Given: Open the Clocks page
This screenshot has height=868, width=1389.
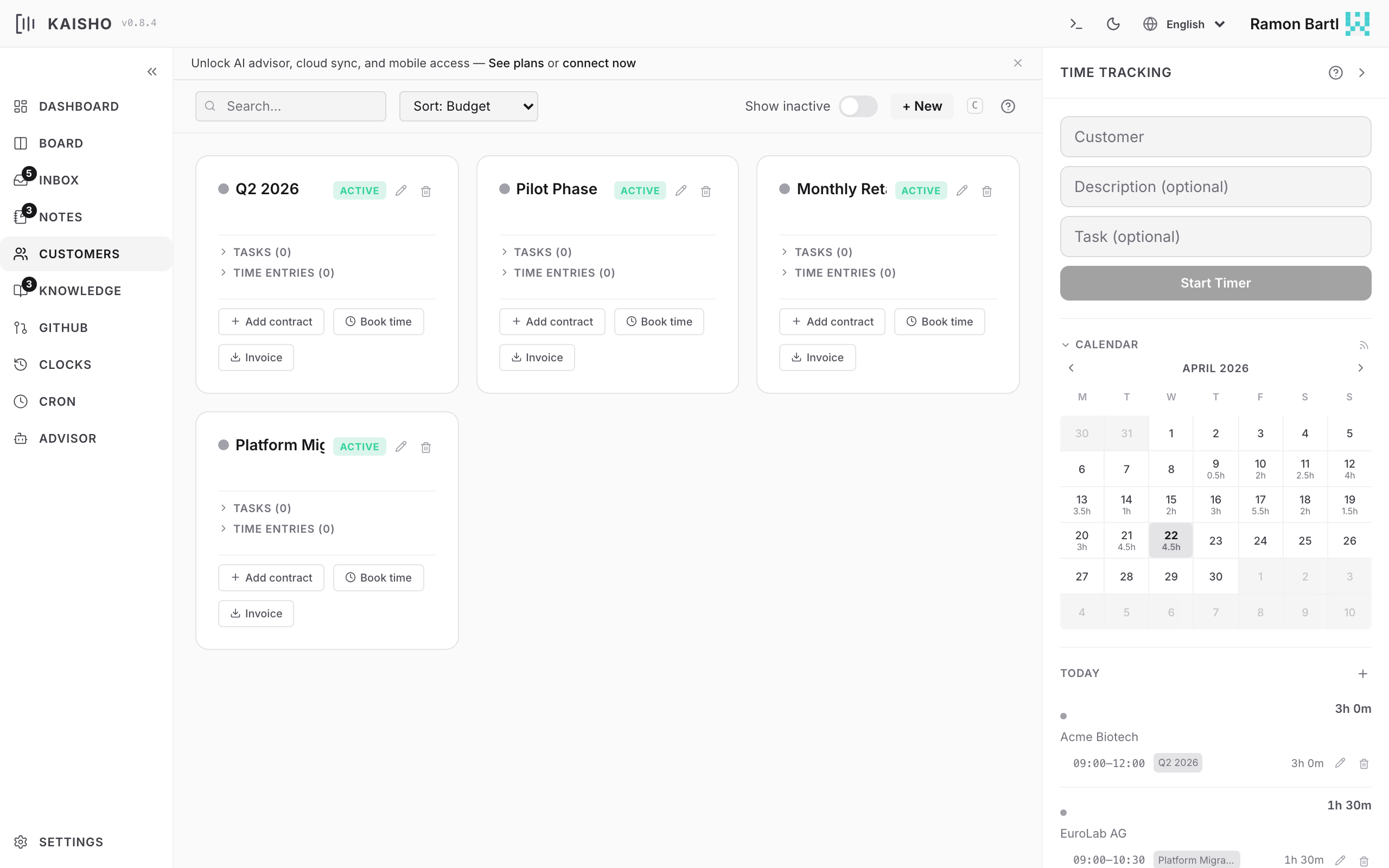Looking at the screenshot, I should (x=65, y=365).
